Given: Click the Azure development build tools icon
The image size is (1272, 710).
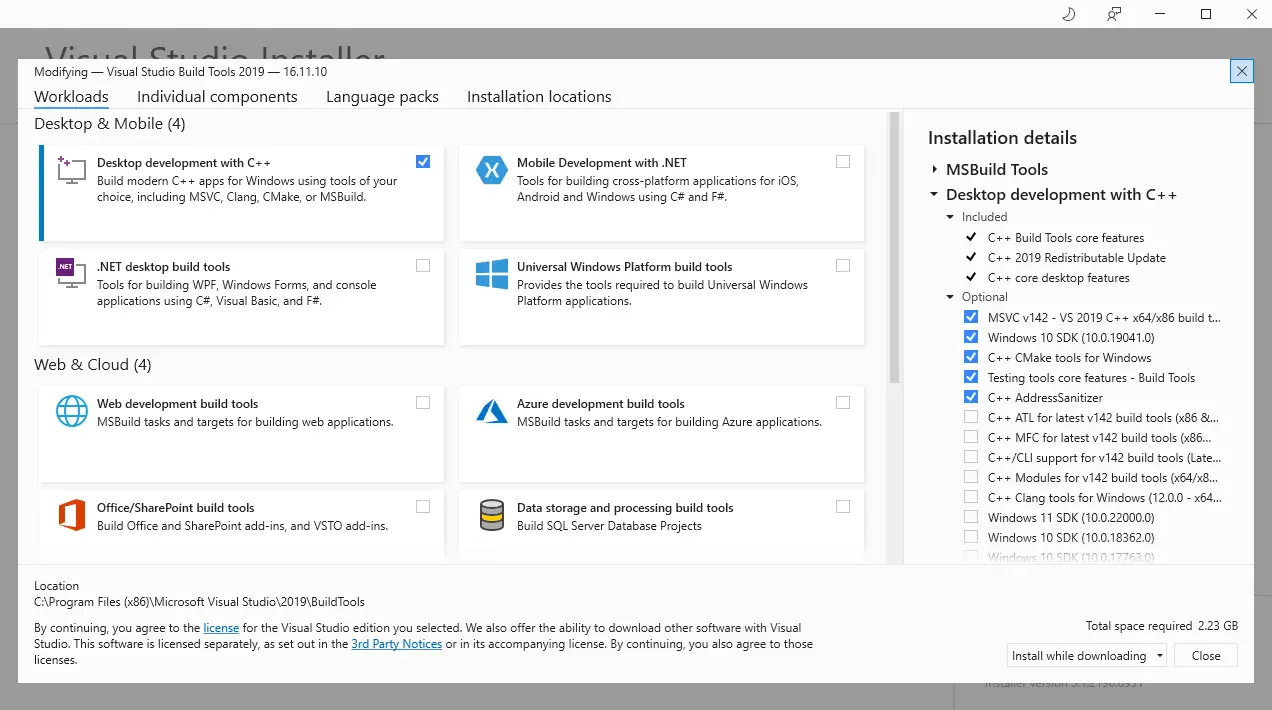Looking at the screenshot, I should [491, 411].
